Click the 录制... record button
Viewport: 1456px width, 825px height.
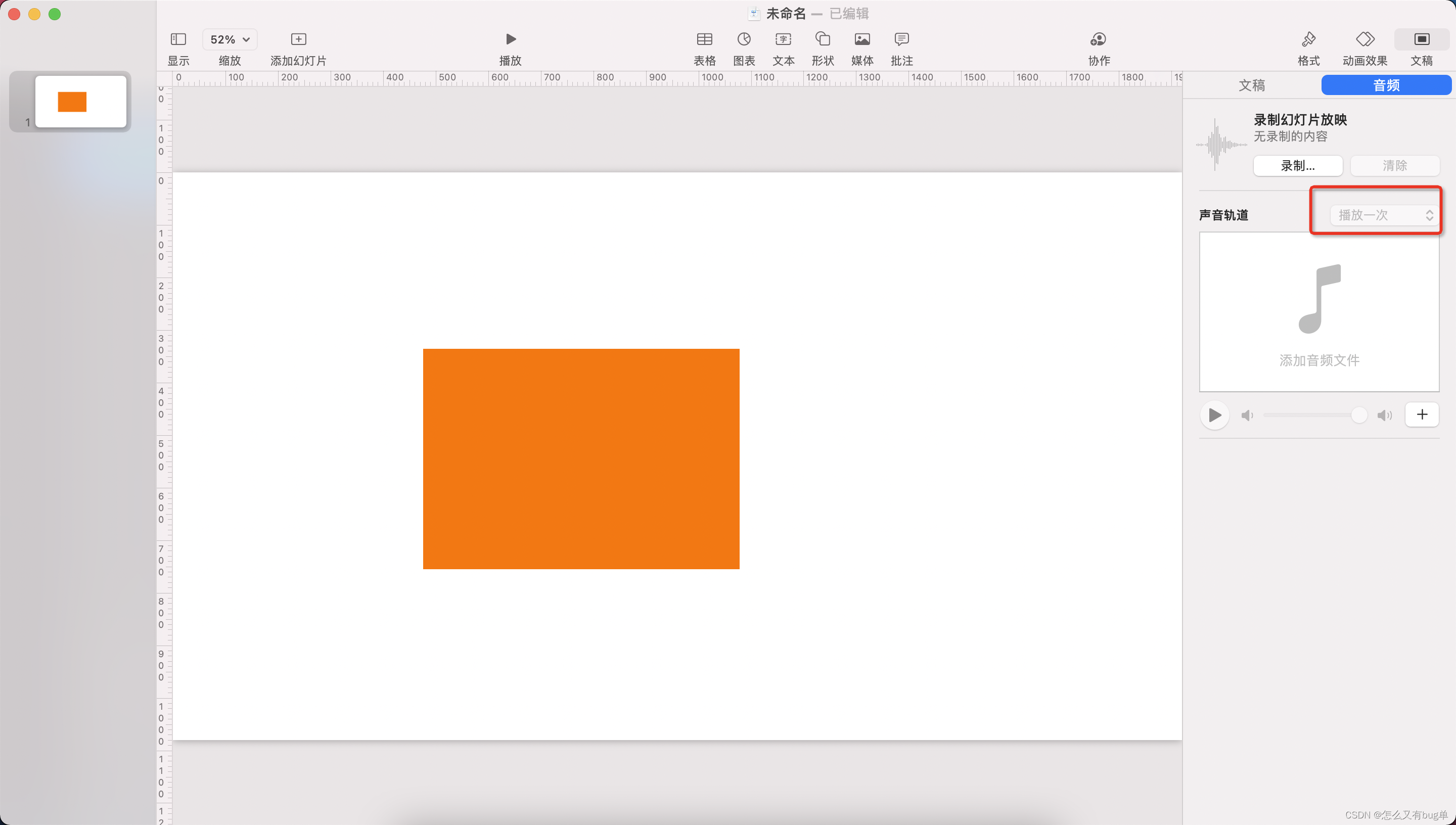coord(1297,165)
